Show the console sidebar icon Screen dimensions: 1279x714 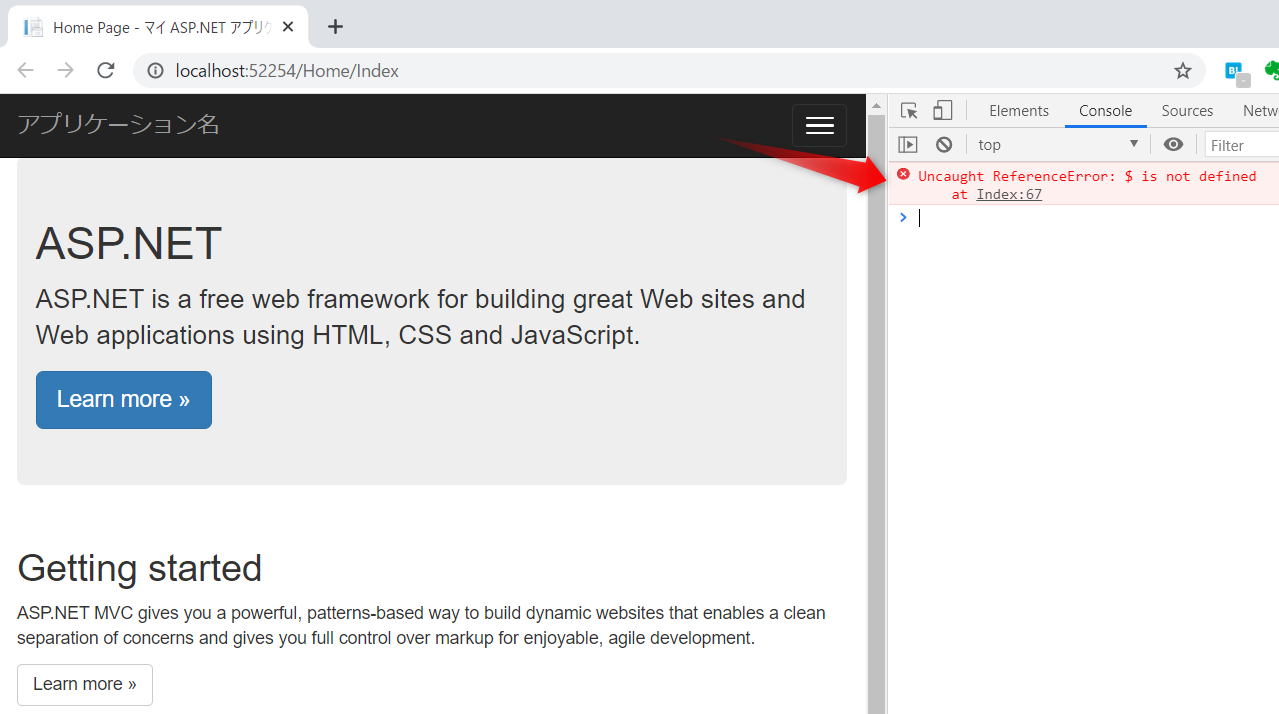[x=908, y=145]
